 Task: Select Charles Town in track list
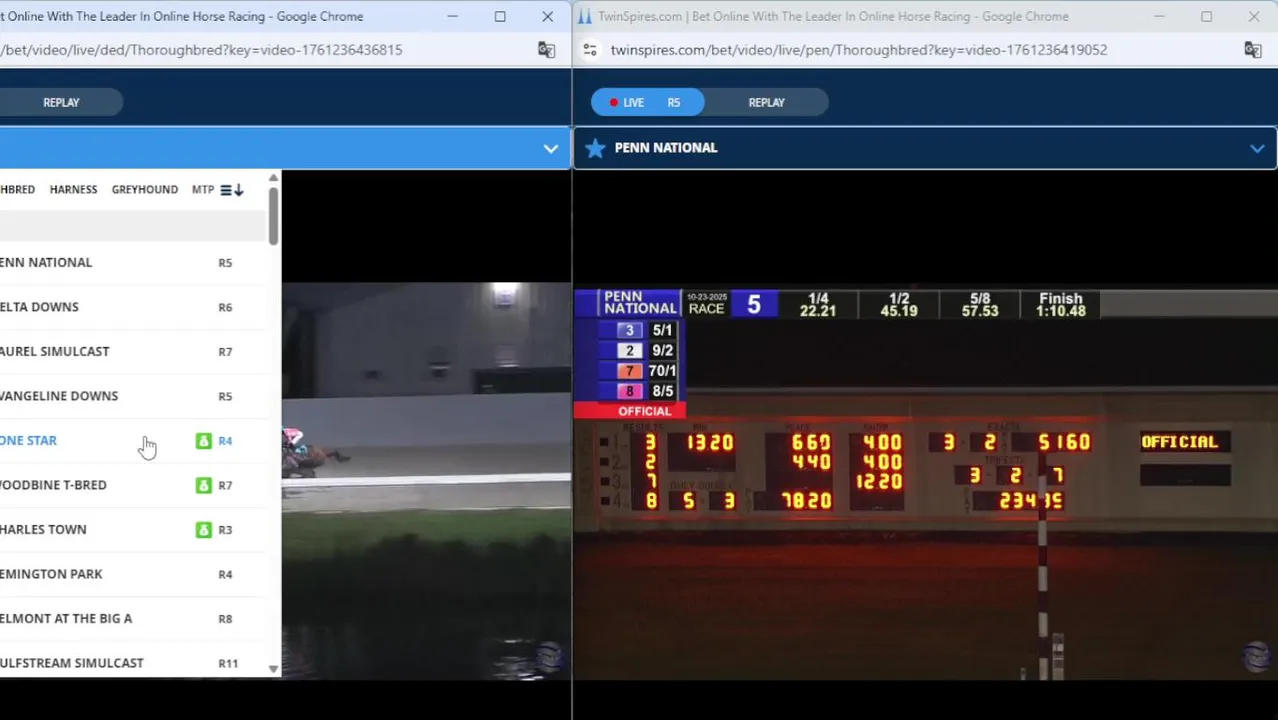[x=133, y=529]
